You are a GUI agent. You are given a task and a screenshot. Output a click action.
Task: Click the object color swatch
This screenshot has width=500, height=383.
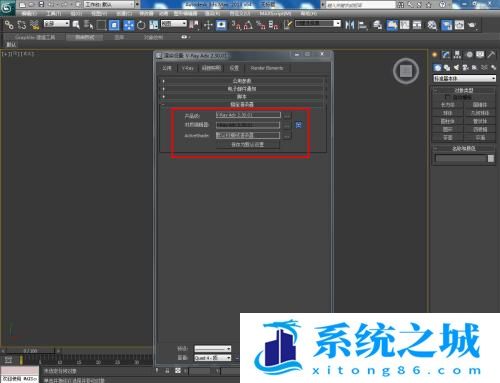click(x=491, y=159)
